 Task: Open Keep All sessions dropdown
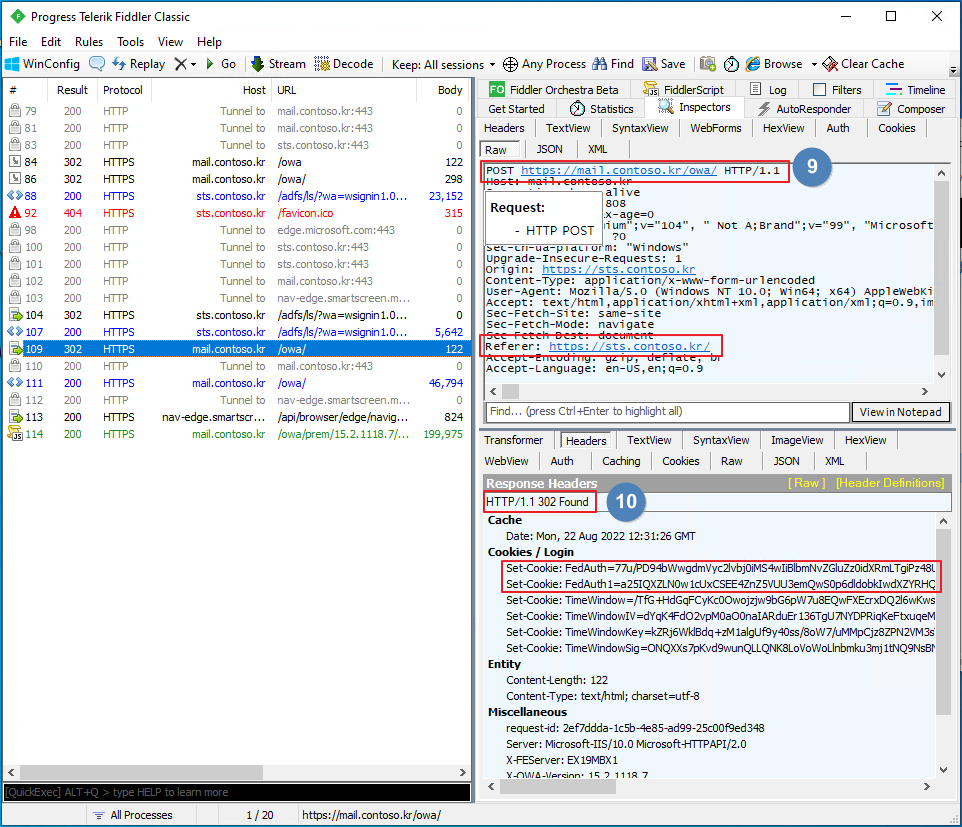pos(443,64)
